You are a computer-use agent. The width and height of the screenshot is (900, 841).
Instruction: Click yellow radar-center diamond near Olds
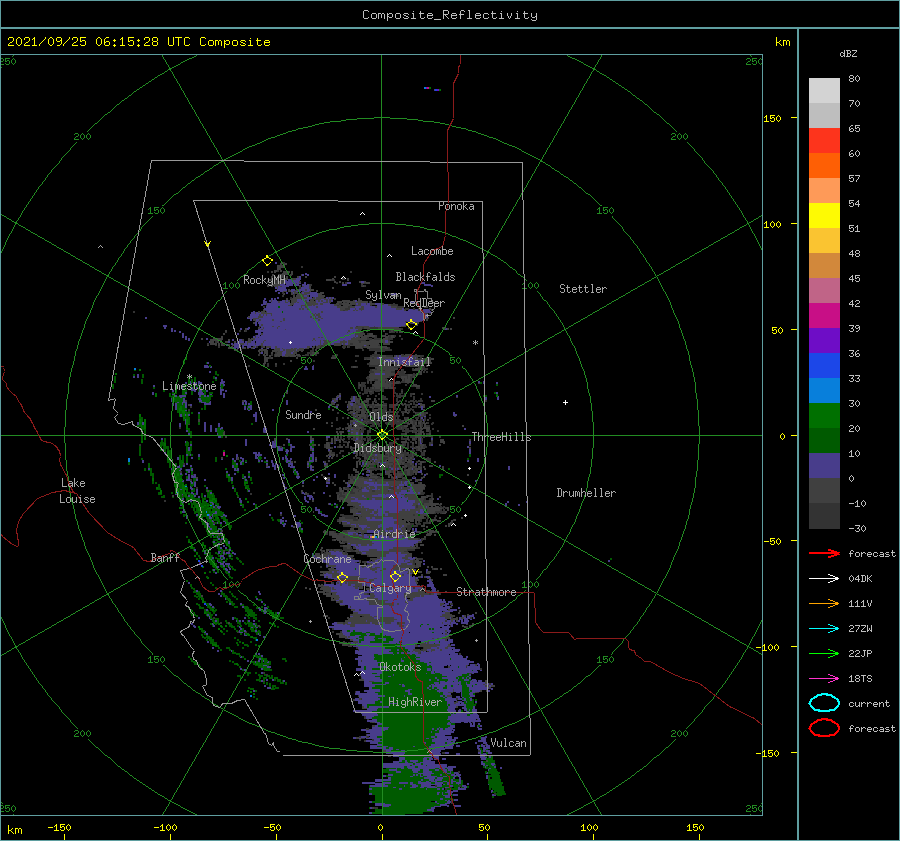coord(382,435)
